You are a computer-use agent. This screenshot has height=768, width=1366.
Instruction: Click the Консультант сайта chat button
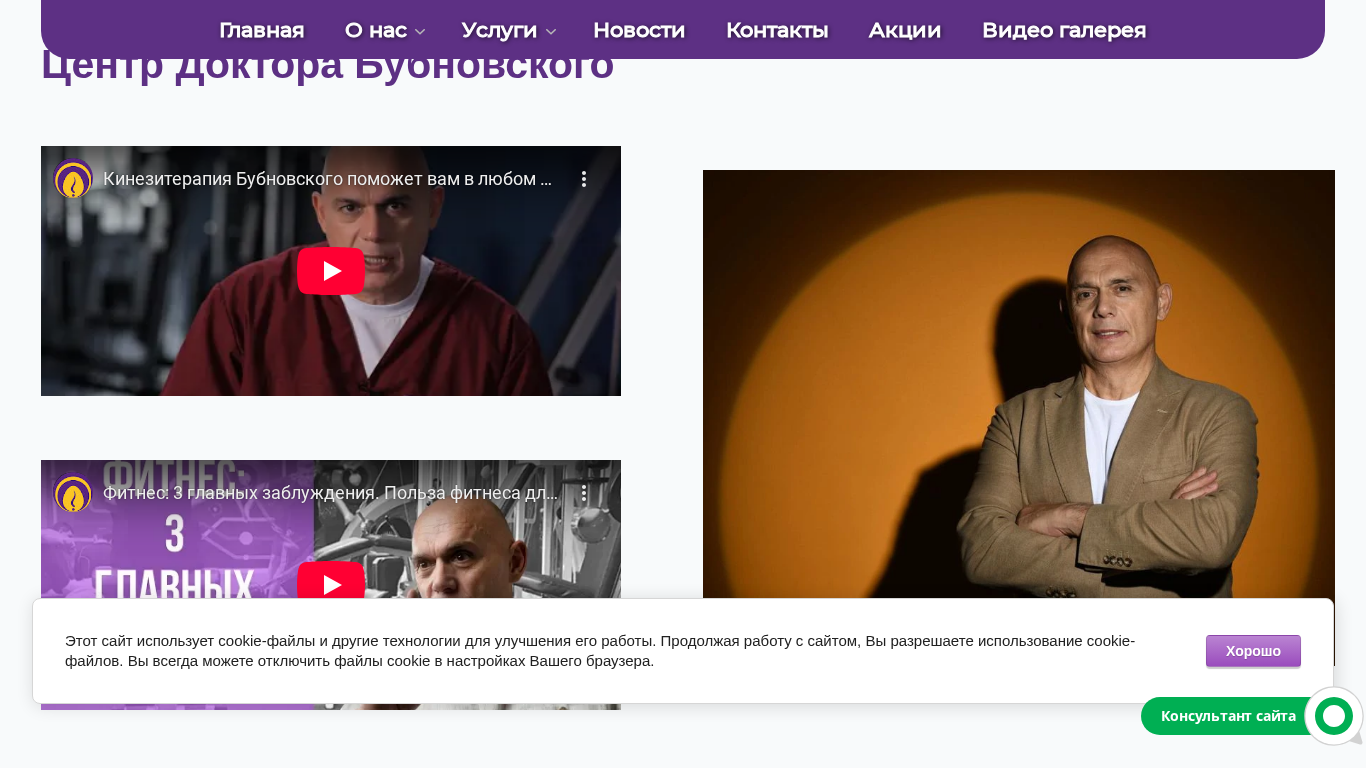click(x=1228, y=716)
